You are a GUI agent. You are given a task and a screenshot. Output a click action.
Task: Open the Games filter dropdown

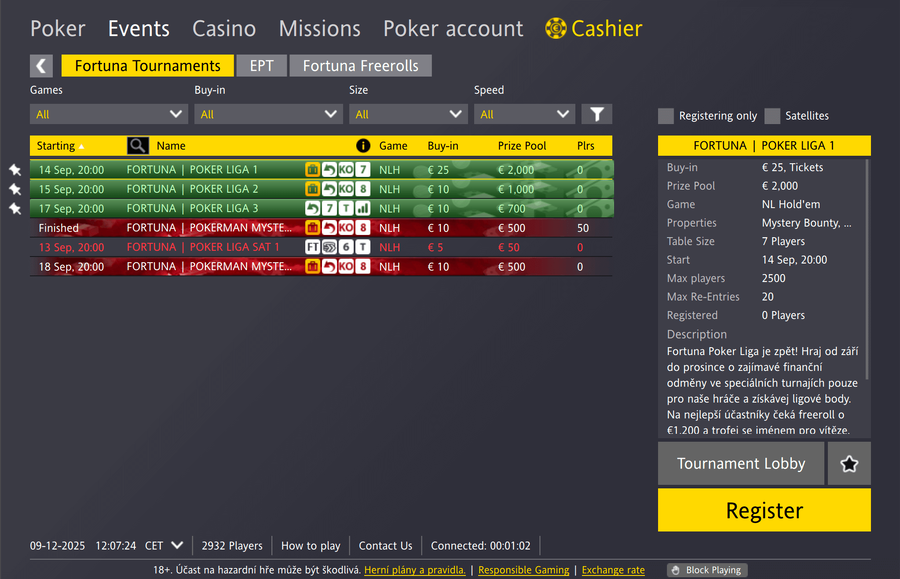[x=109, y=114]
